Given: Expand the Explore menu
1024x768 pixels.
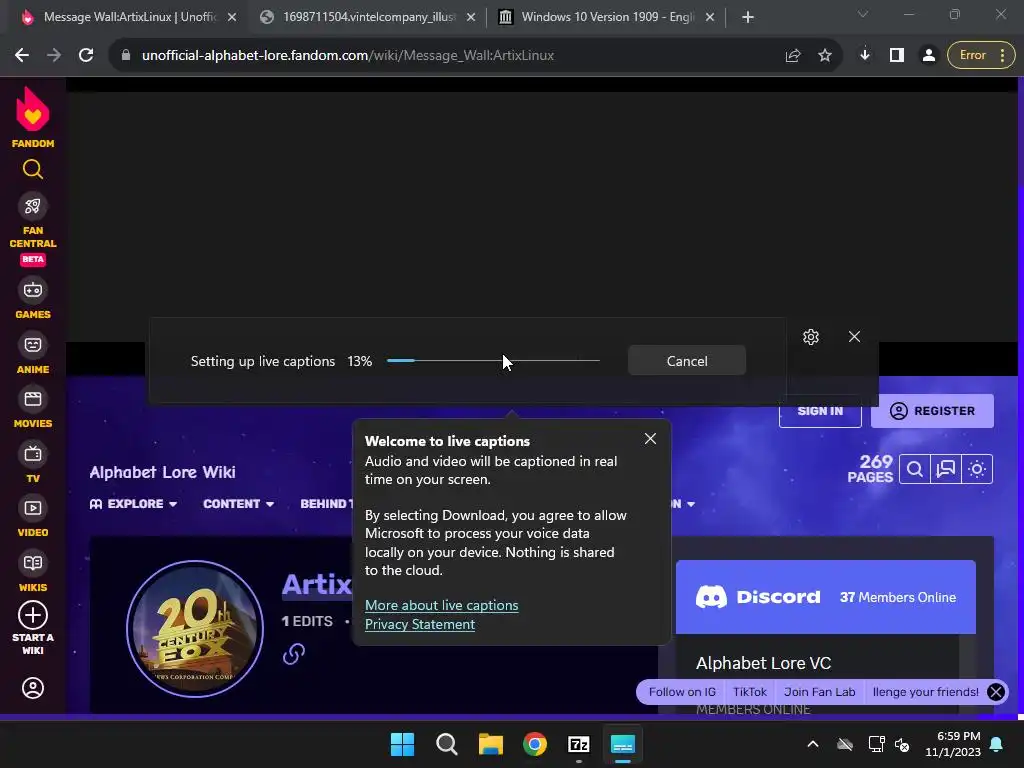Looking at the screenshot, I should [133, 504].
